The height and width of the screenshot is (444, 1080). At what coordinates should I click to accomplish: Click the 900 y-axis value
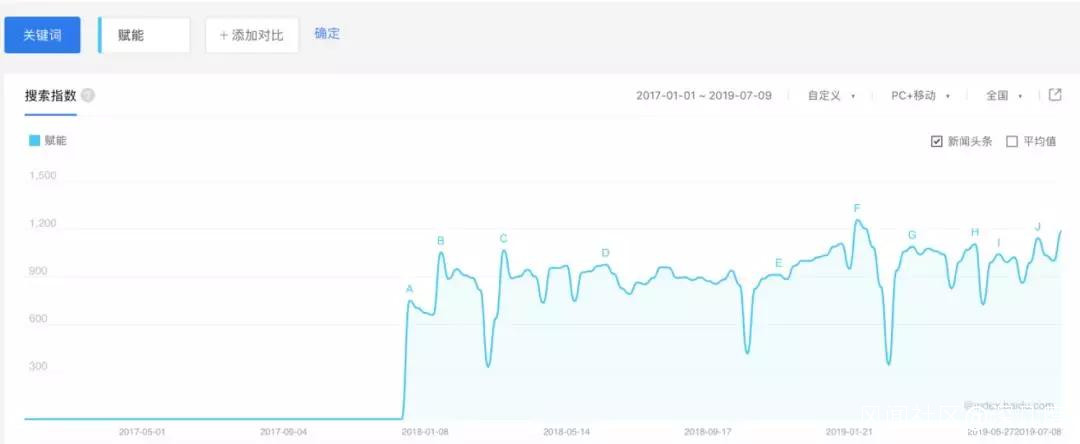38,271
